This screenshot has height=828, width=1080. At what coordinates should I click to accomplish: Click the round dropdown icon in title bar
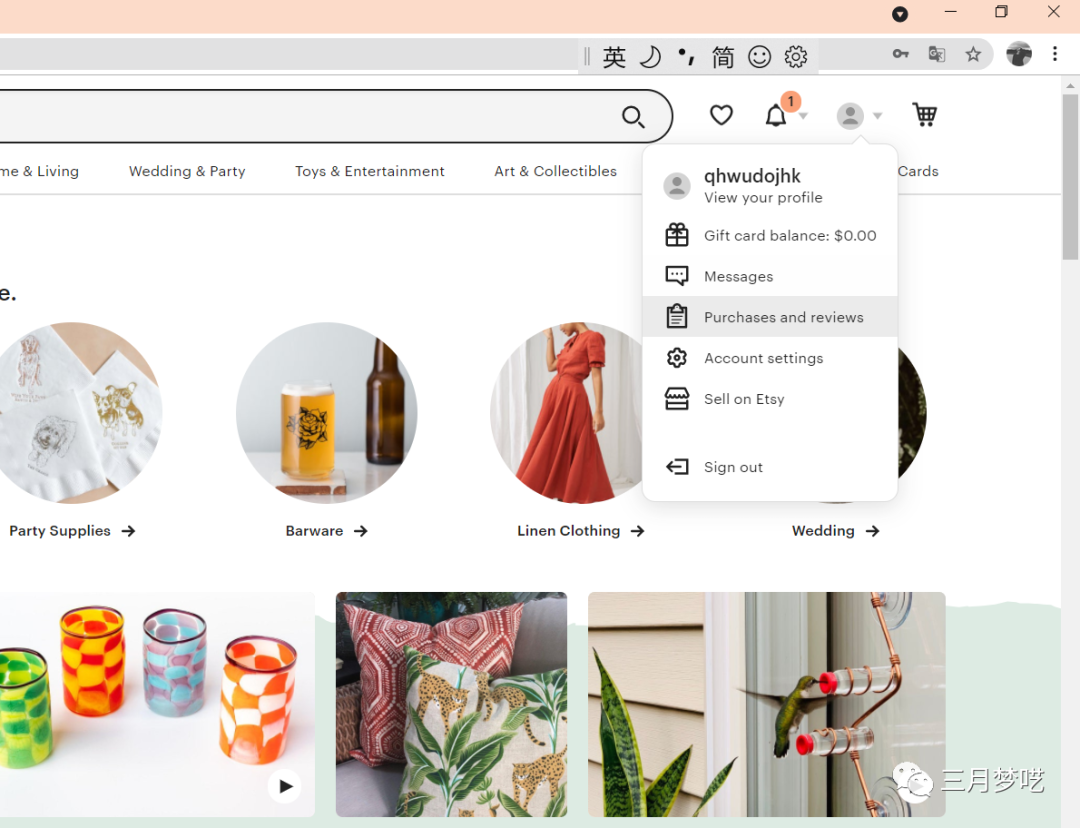pyautogui.click(x=900, y=14)
